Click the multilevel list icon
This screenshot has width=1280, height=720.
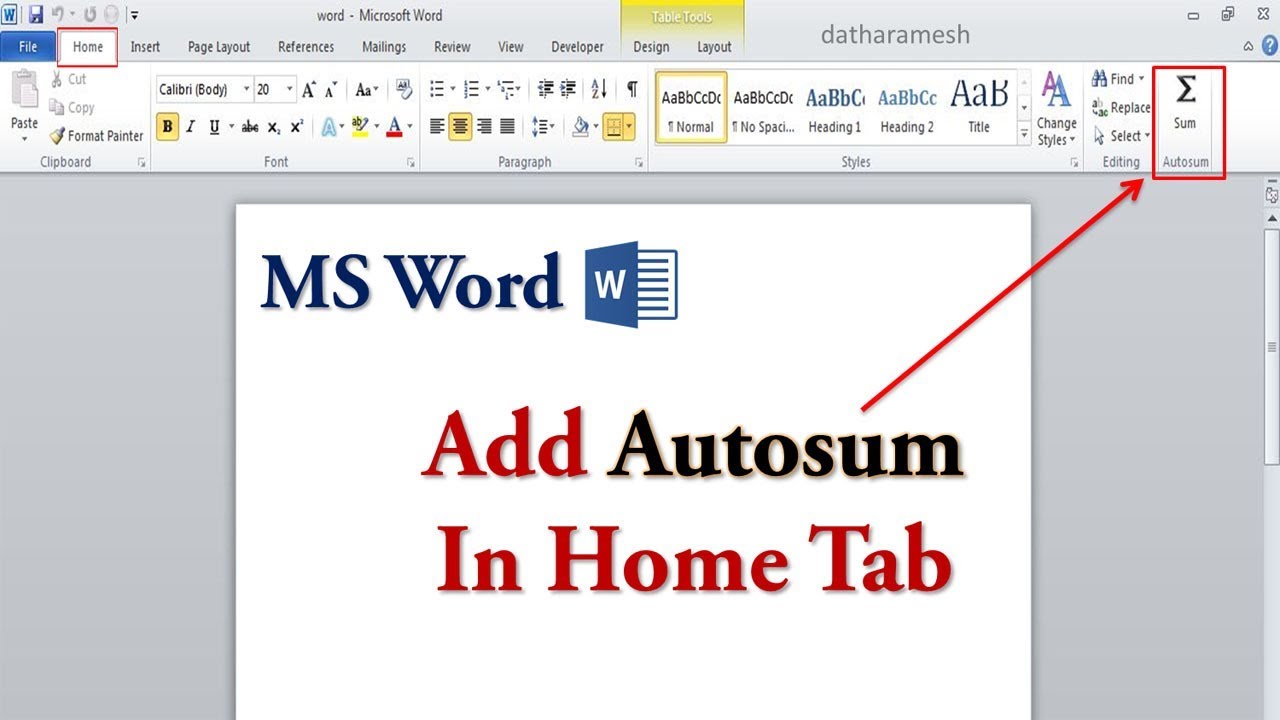coord(505,90)
